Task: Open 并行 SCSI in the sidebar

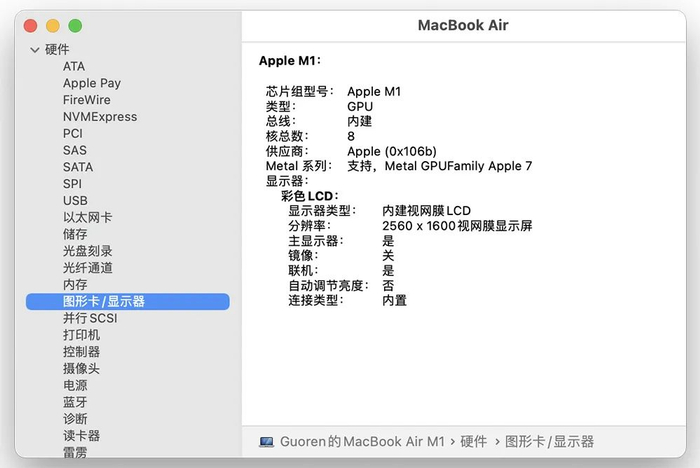Action: pyautogui.click(x=90, y=318)
